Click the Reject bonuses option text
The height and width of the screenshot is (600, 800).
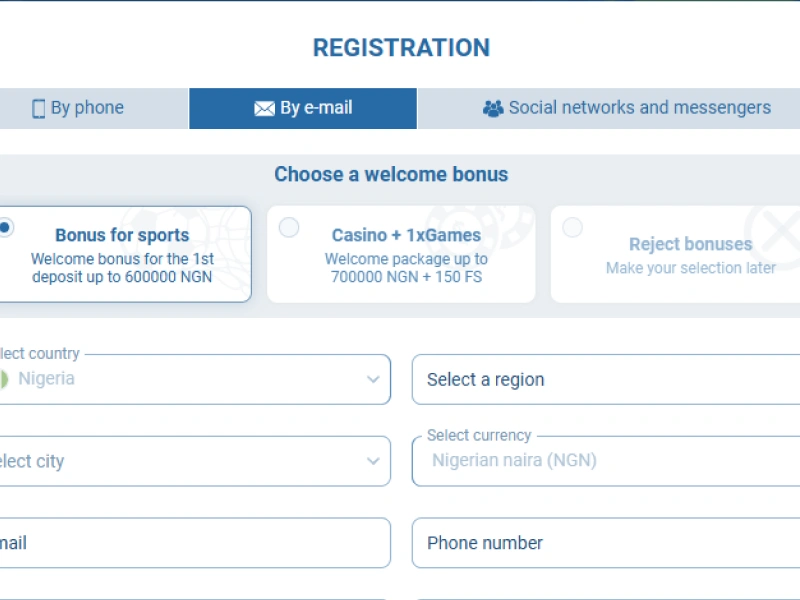pyautogui.click(x=690, y=244)
